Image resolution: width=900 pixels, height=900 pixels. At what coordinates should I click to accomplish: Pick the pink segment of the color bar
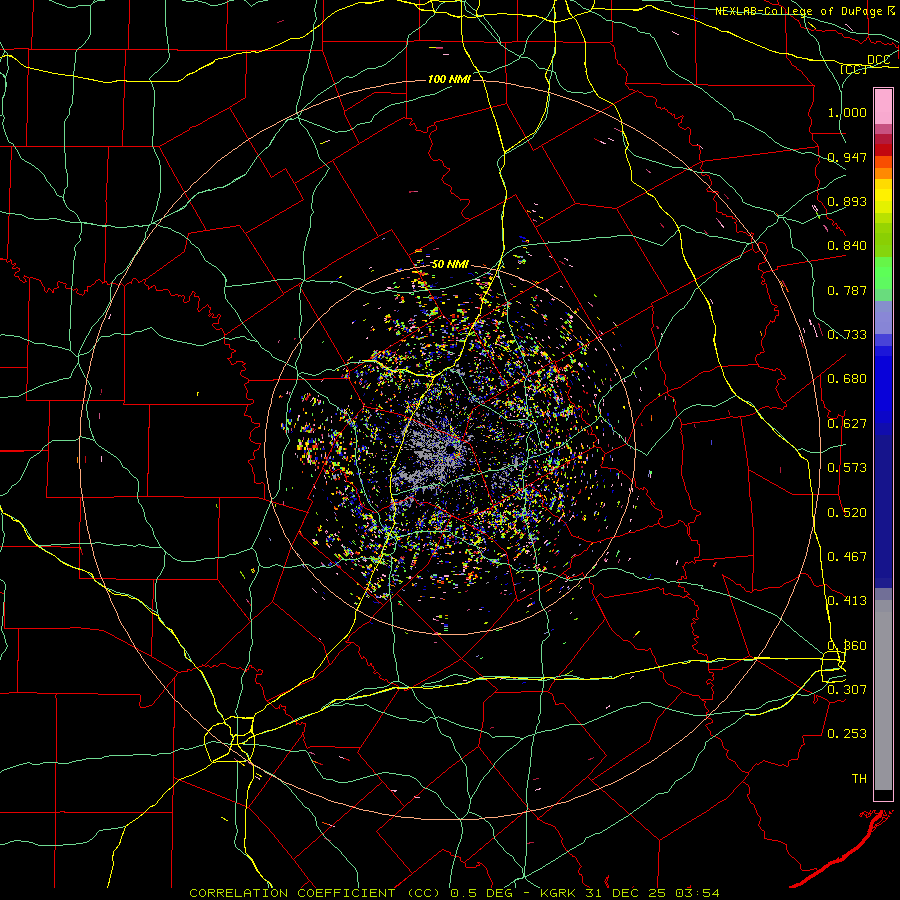[883, 107]
